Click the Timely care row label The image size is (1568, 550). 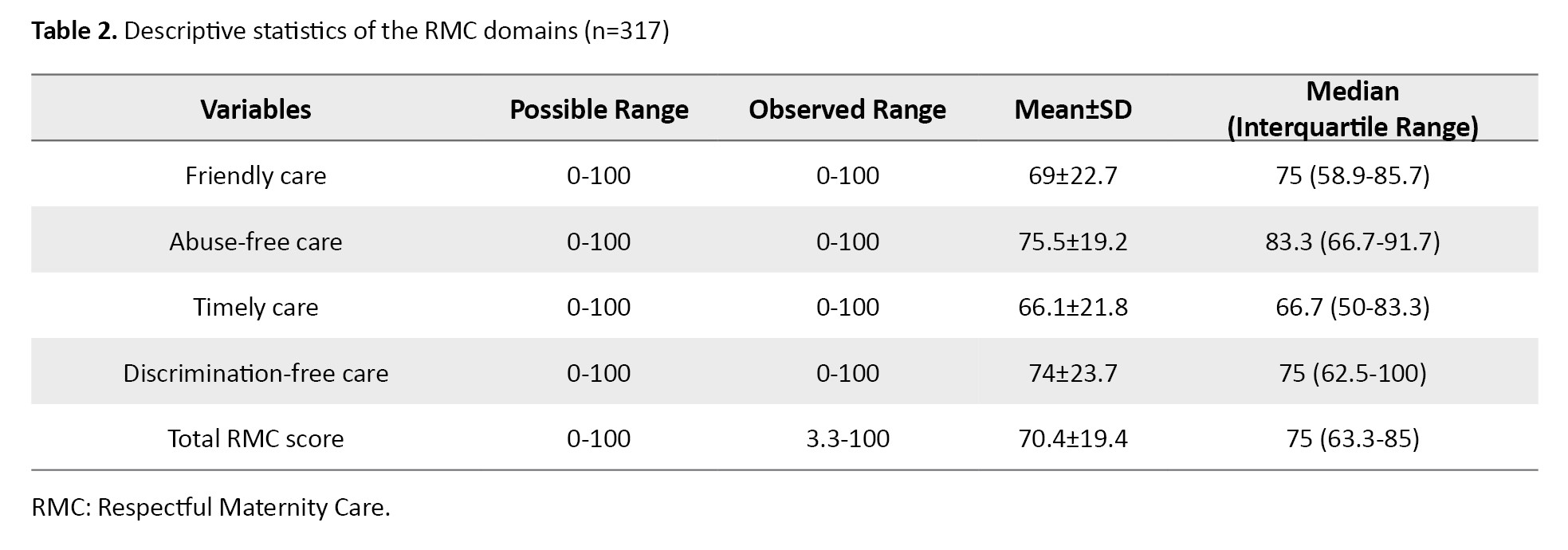[x=255, y=307]
